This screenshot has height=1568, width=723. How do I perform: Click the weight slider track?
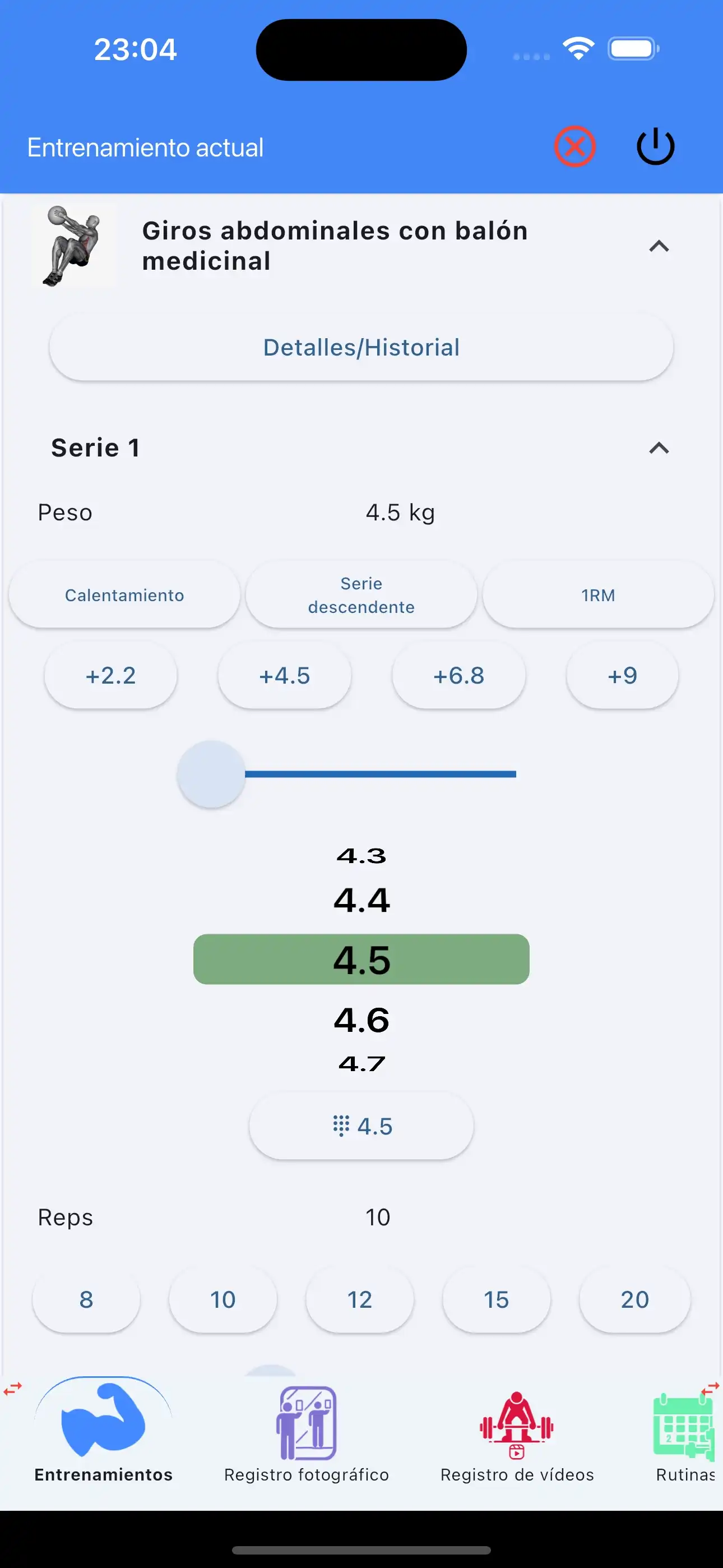coord(381,774)
